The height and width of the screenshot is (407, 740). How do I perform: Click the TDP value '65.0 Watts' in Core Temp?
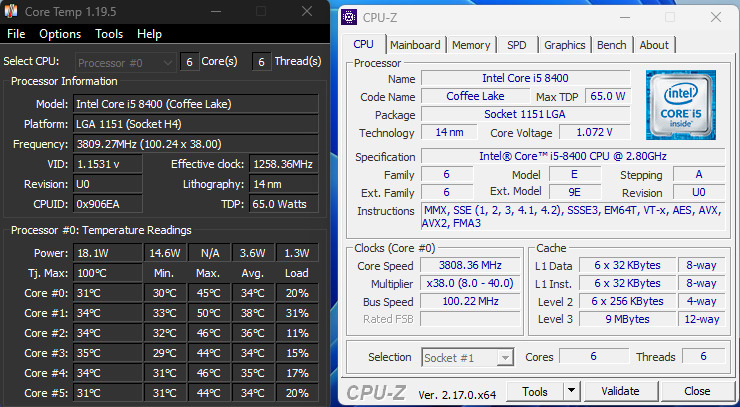[x=284, y=204]
